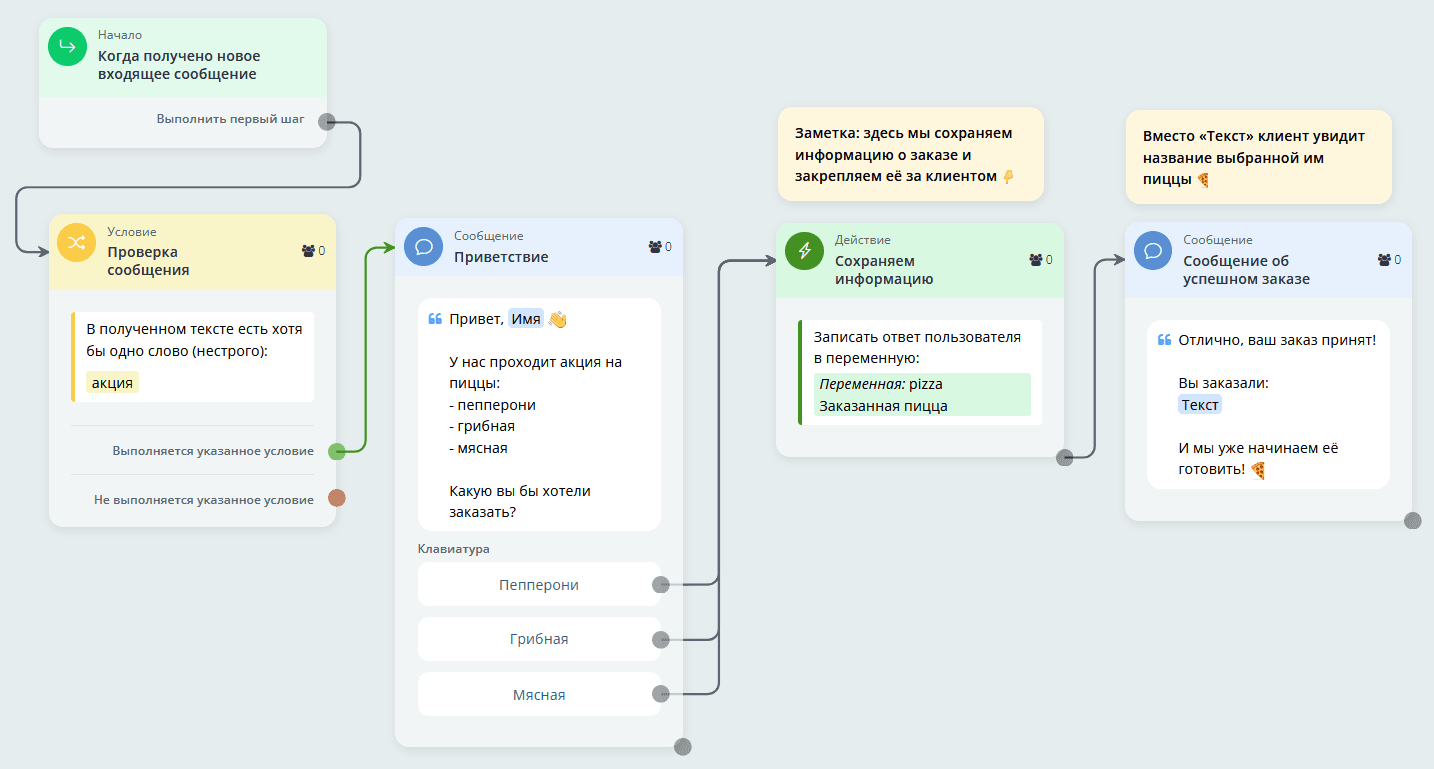Click the Выполнить первый шаг connector dot
The width and height of the screenshot is (1434, 769).
pyautogui.click(x=326, y=122)
